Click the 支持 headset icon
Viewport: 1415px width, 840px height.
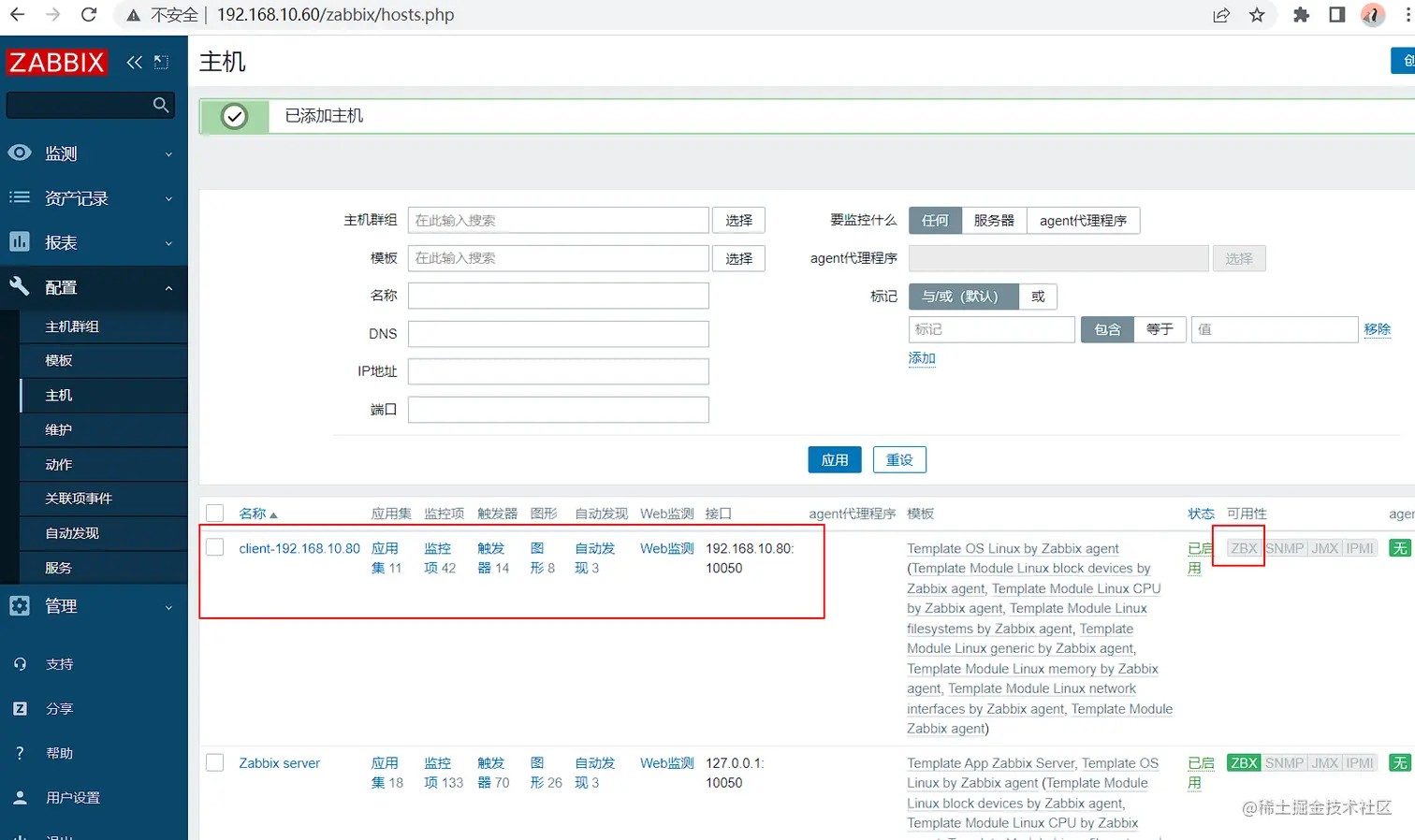(20, 664)
